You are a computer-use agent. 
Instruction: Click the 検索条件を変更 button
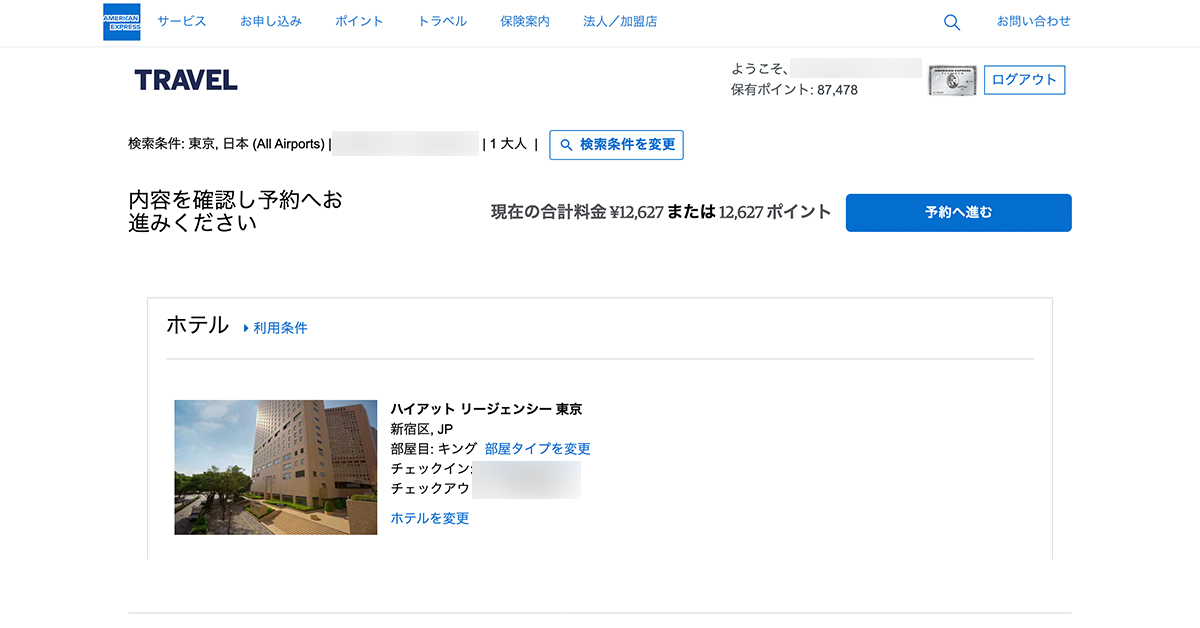[x=616, y=144]
